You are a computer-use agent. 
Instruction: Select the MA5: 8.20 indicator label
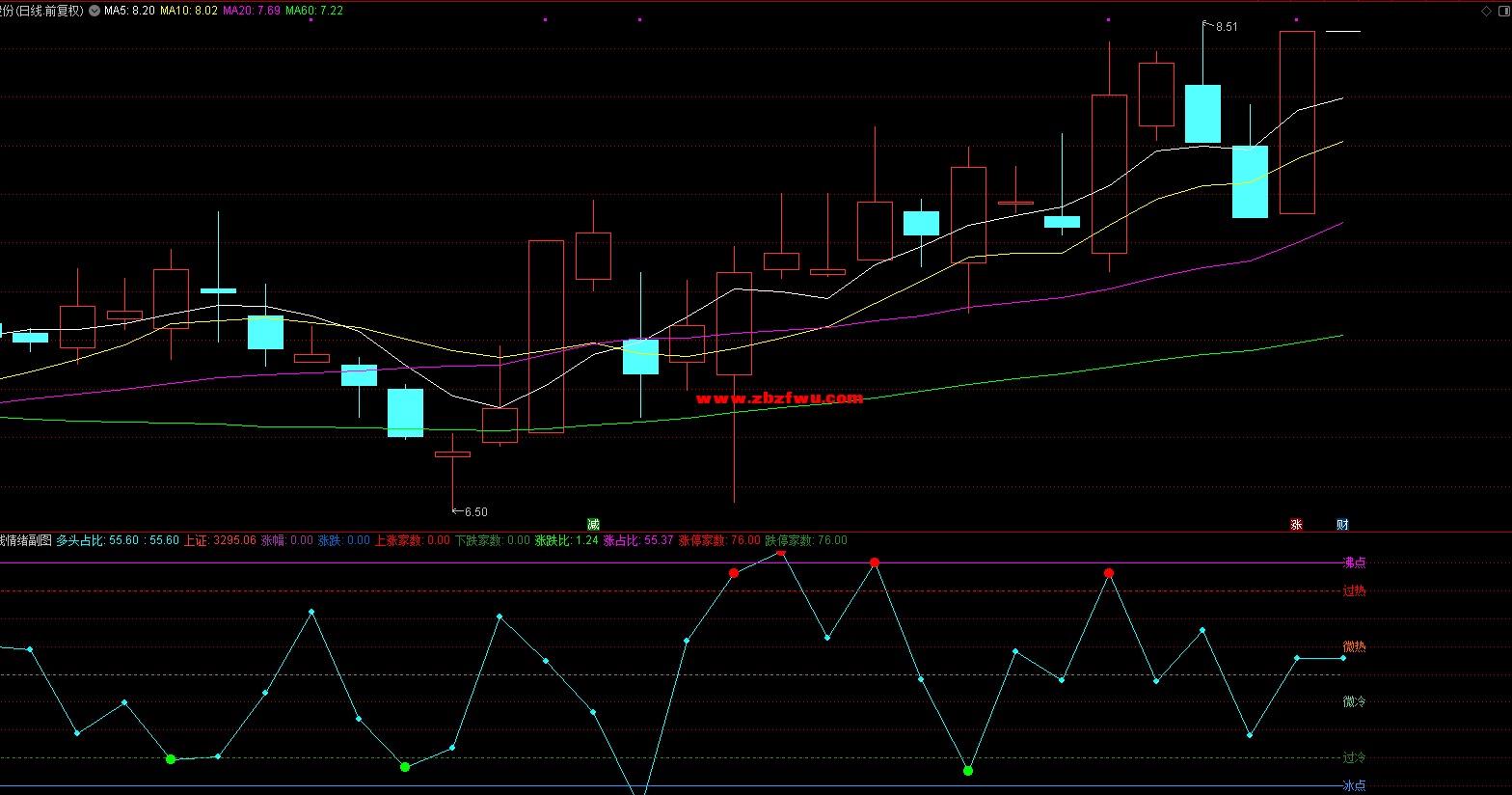(x=129, y=11)
